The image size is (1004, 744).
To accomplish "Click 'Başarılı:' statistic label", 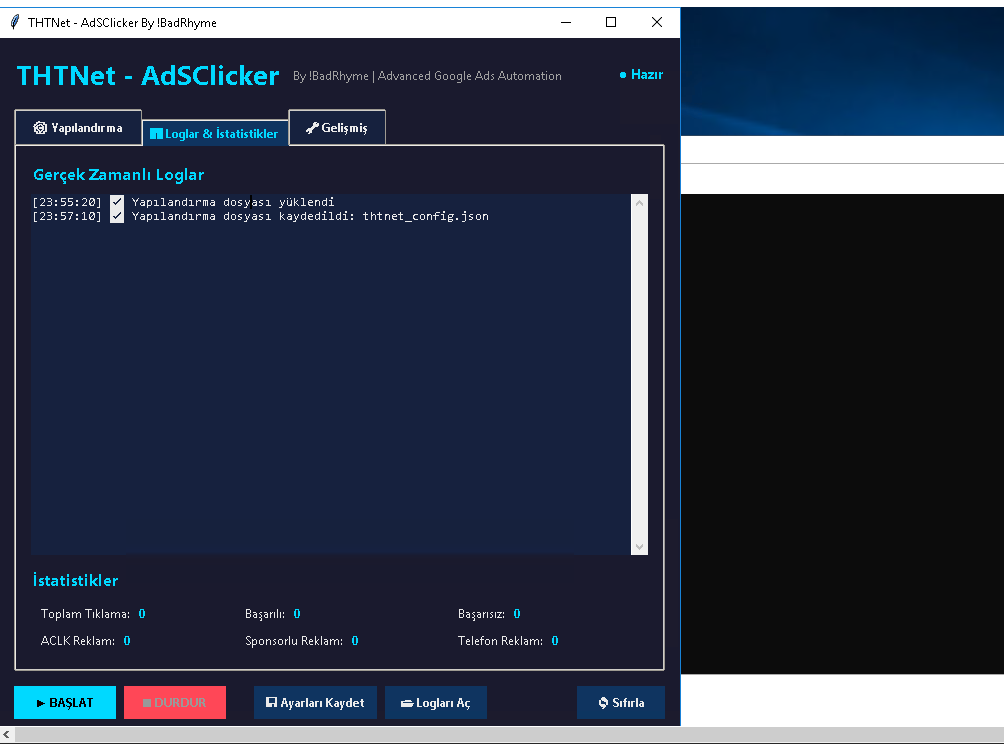I will coord(264,614).
